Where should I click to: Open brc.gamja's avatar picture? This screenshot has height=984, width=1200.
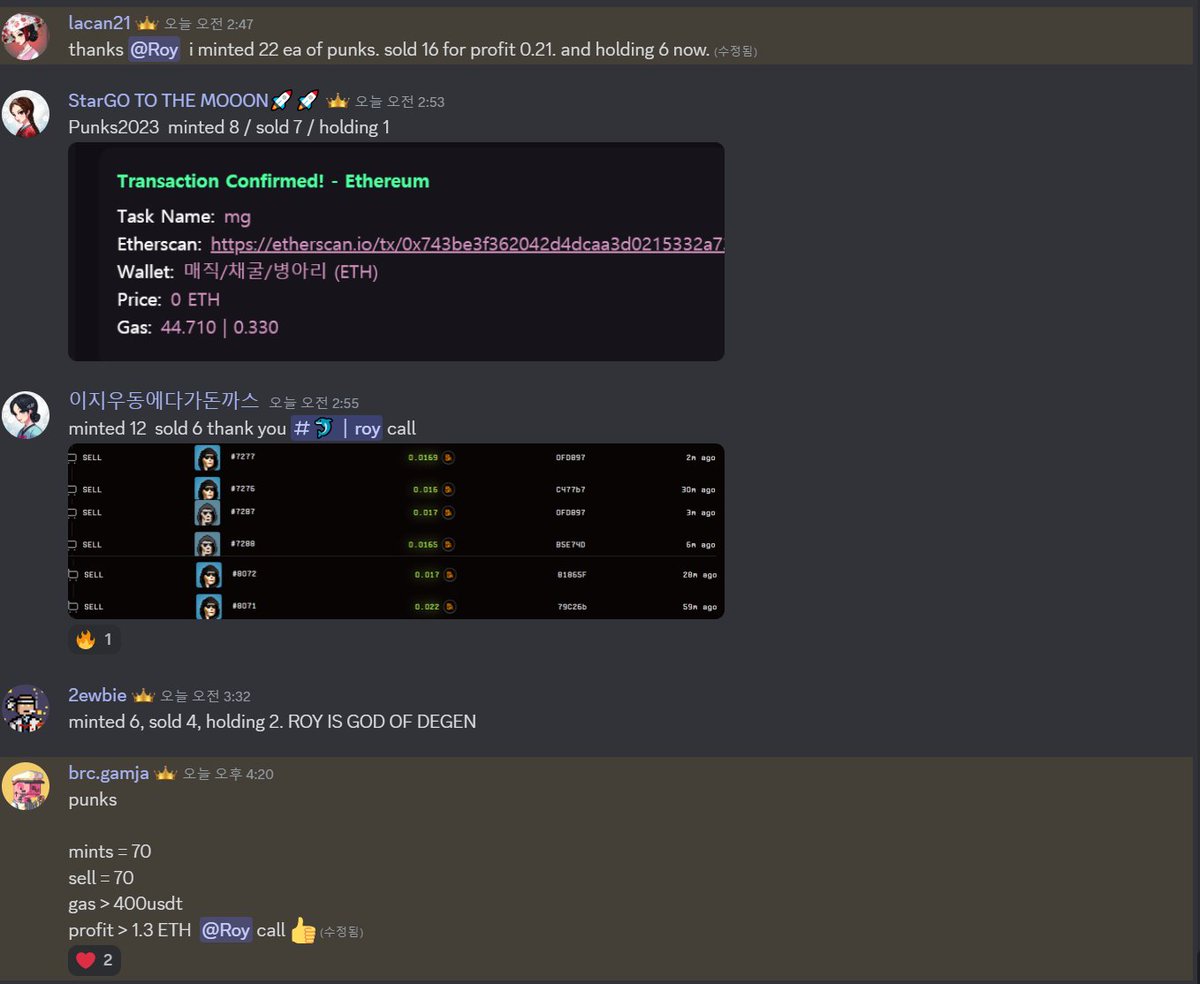click(26, 786)
